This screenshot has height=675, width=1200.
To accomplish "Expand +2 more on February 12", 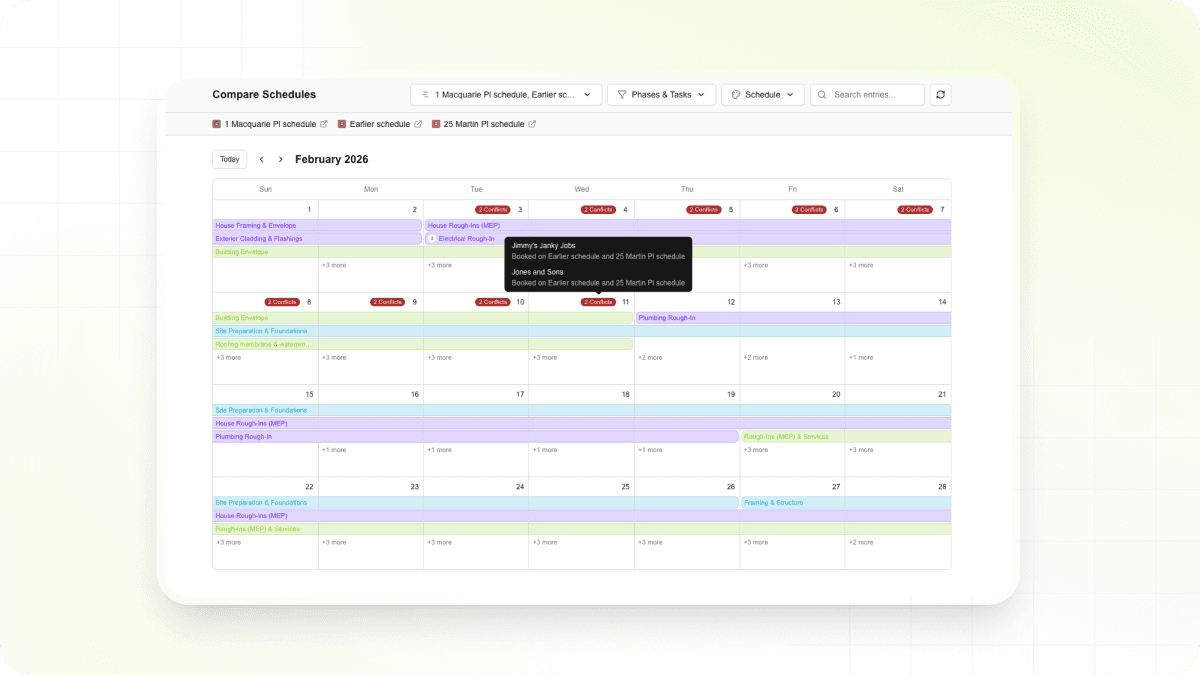I will pyautogui.click(x=650, y=357).
